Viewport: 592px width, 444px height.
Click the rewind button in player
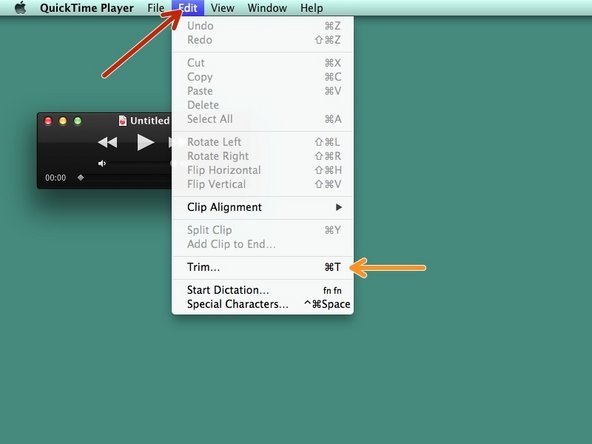click(x=108, y=142)
